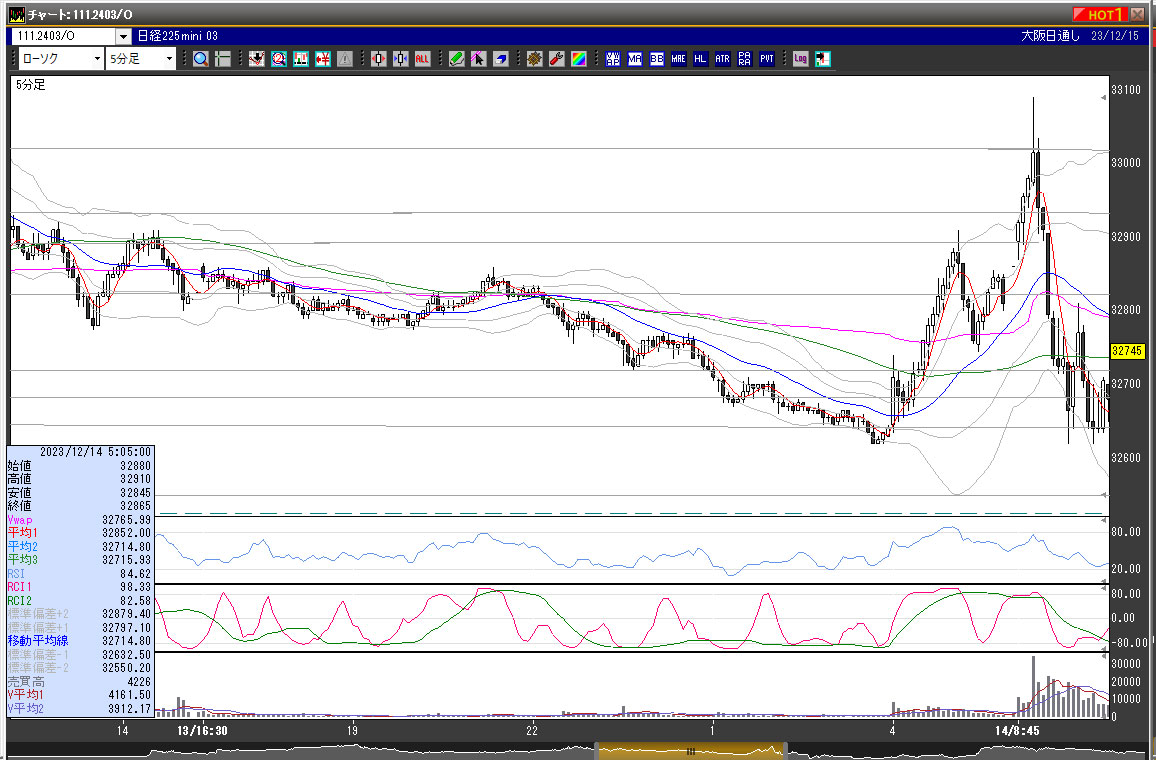Click the 平均1 value row
The width and height of the screenshot is (1156, 760).
pyautogui.click(x=80, y=533)
